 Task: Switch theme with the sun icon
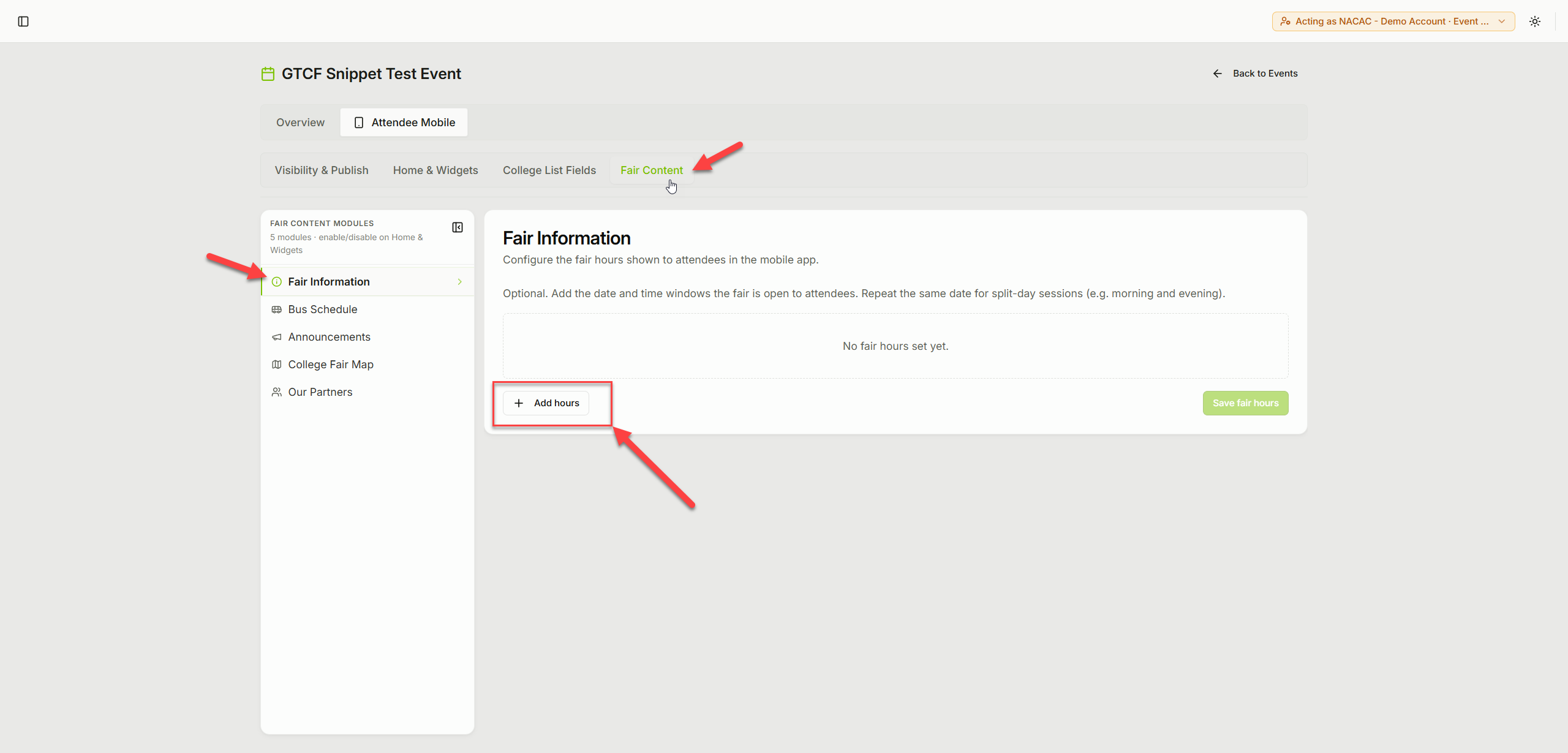click(x=1534, y=21)
